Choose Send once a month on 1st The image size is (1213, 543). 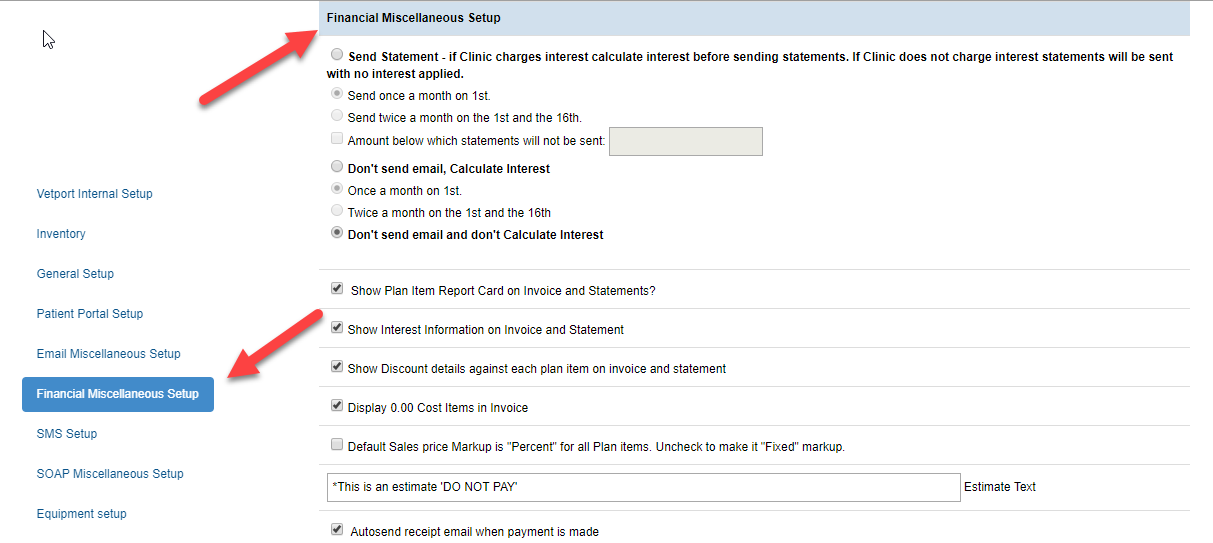click(x=337, y=94)
